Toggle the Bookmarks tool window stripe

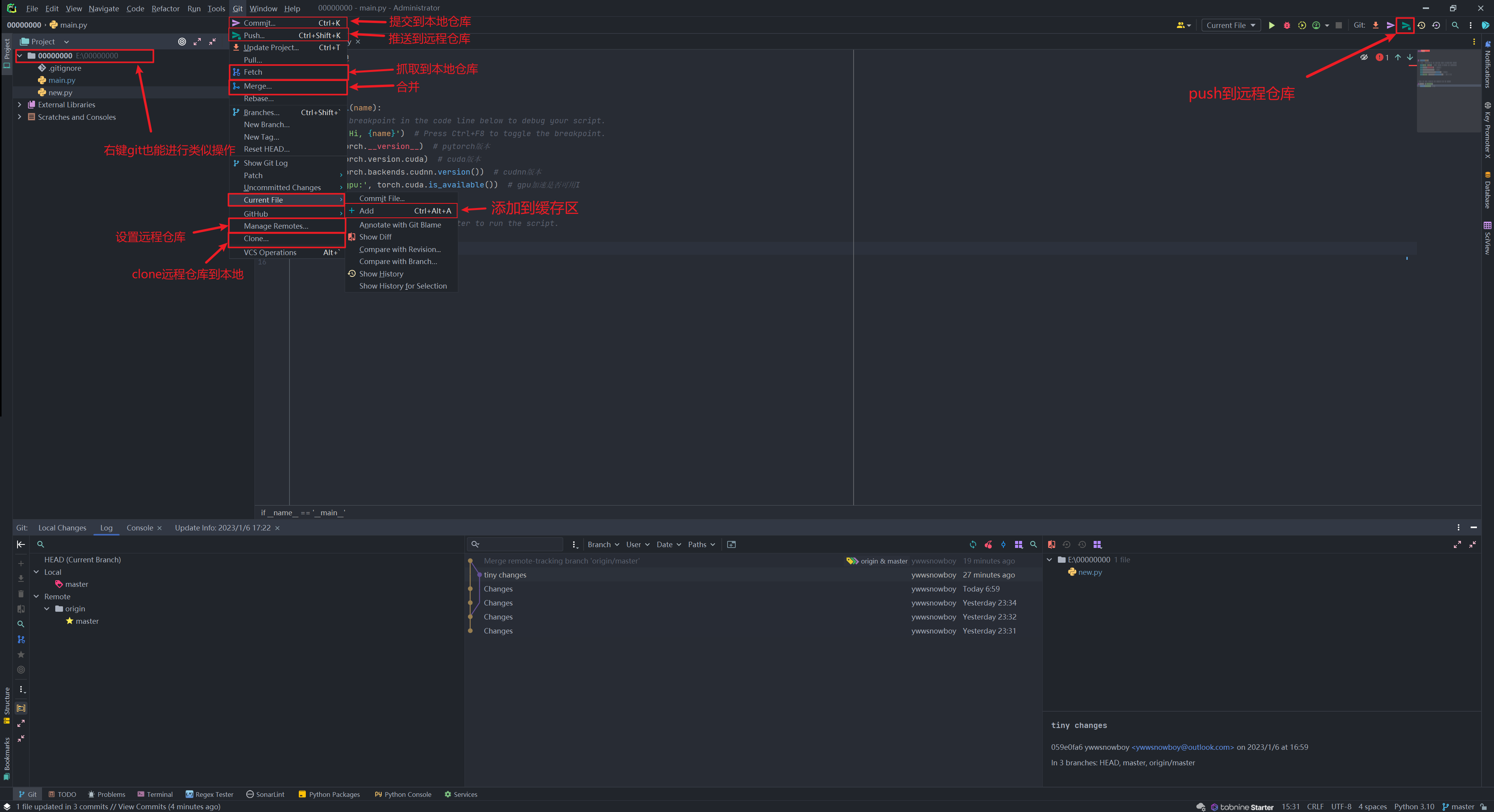6,759
